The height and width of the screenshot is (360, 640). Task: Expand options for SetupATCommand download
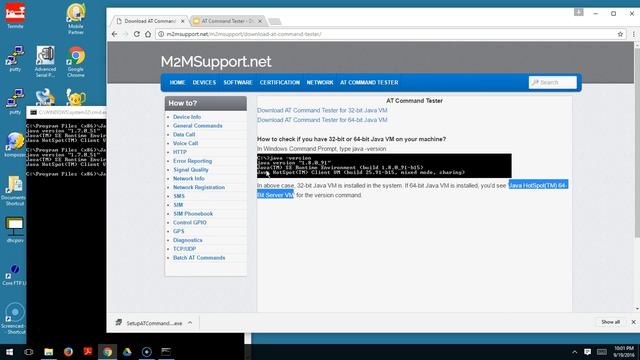pos(190,323)
